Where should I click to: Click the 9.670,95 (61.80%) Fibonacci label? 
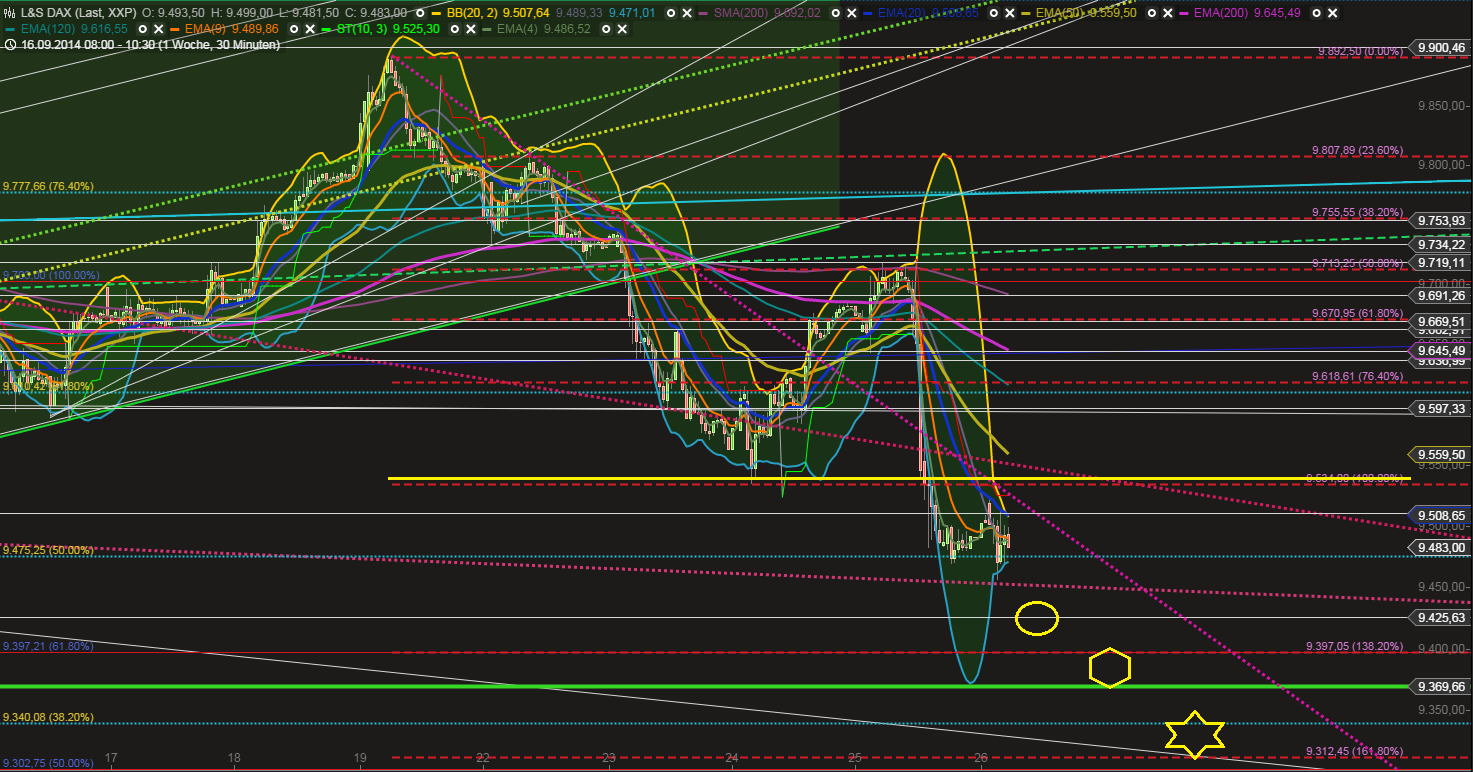[1357, 313]
